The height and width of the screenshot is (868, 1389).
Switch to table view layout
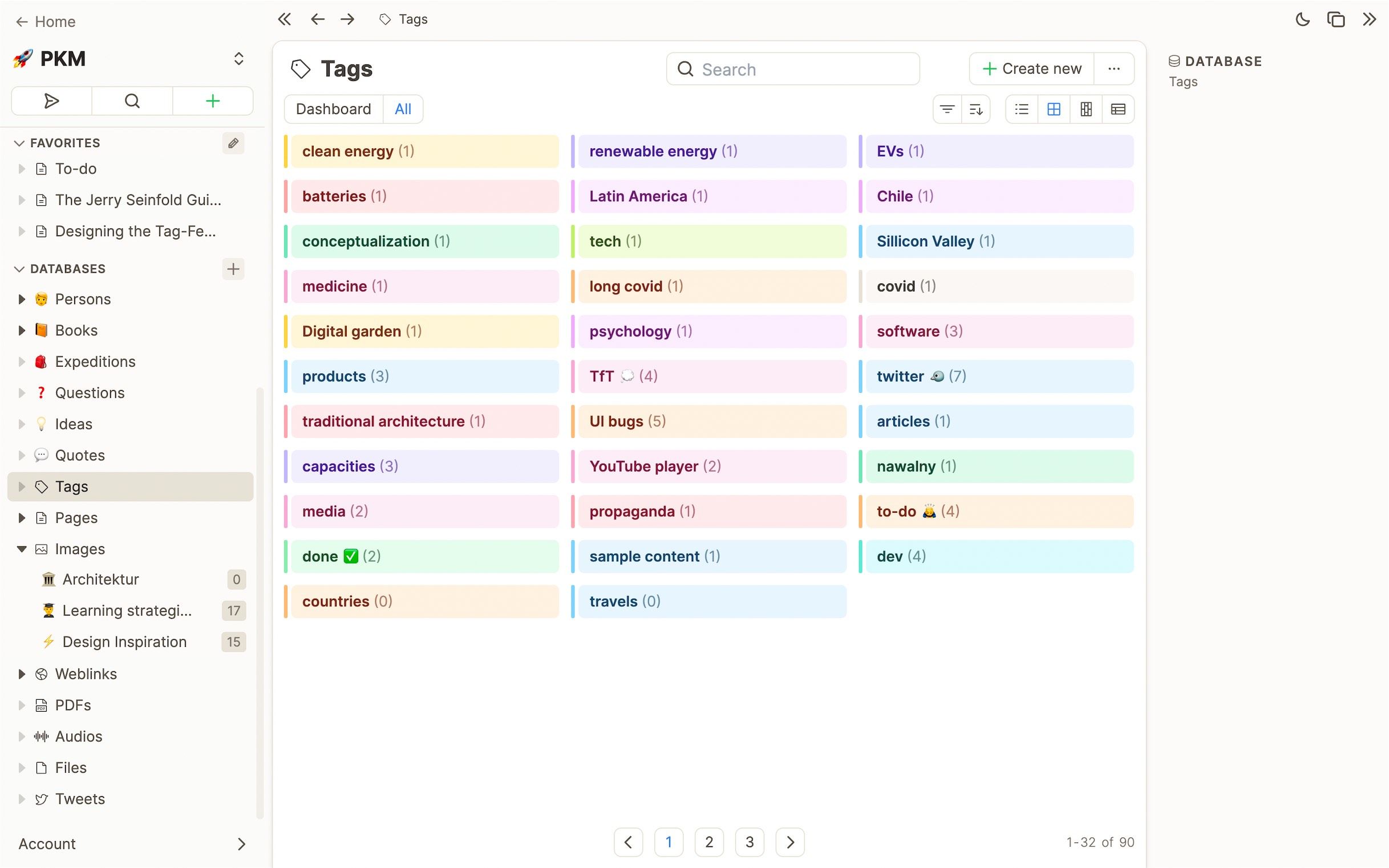pyautogui.click(x=1117, y=109)
